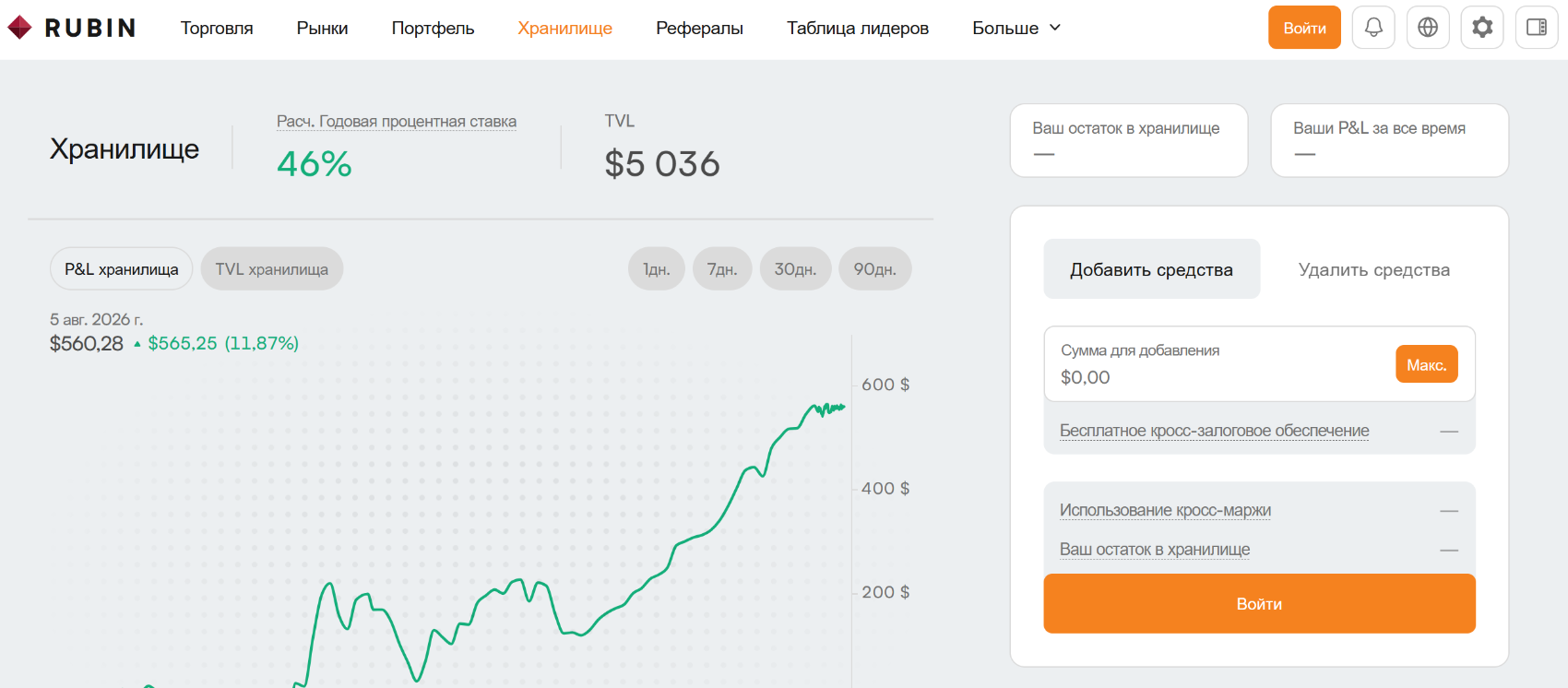Click the RUBIN logo icon

19,28
